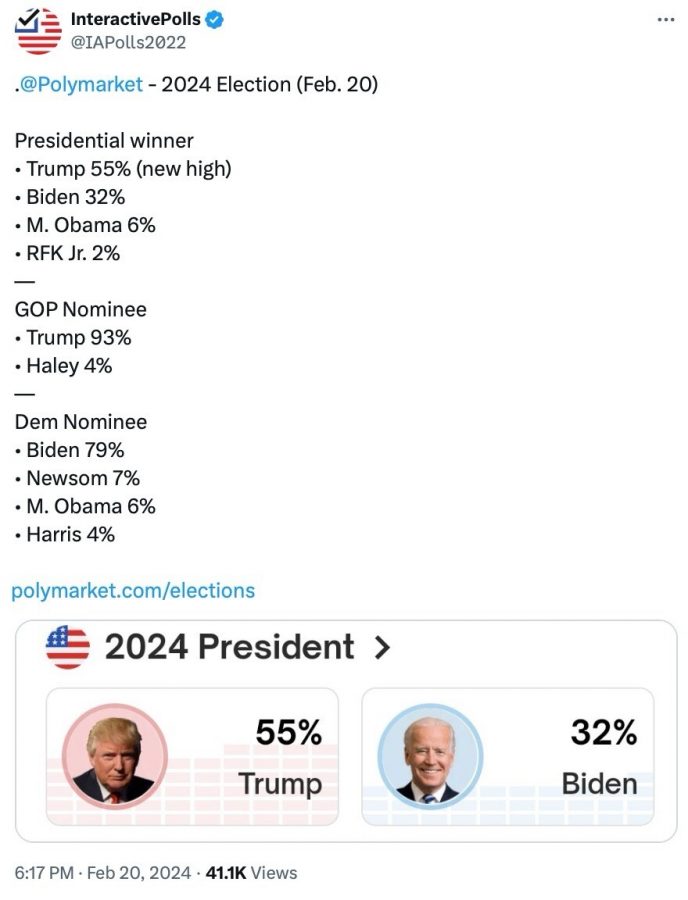
Task: Select the Trump name label in card
Action: [x=280, y=782]
